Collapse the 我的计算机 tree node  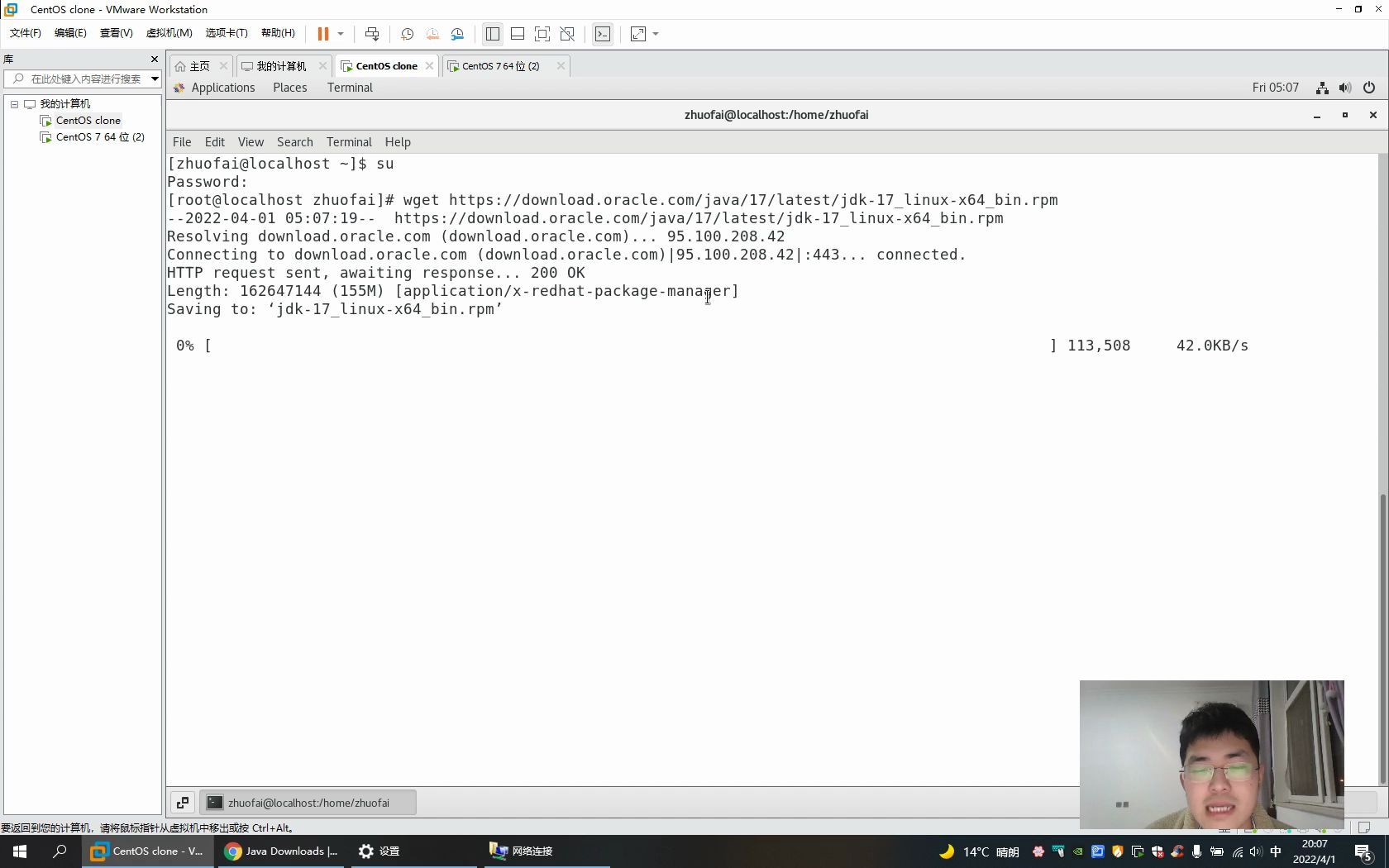13,104
